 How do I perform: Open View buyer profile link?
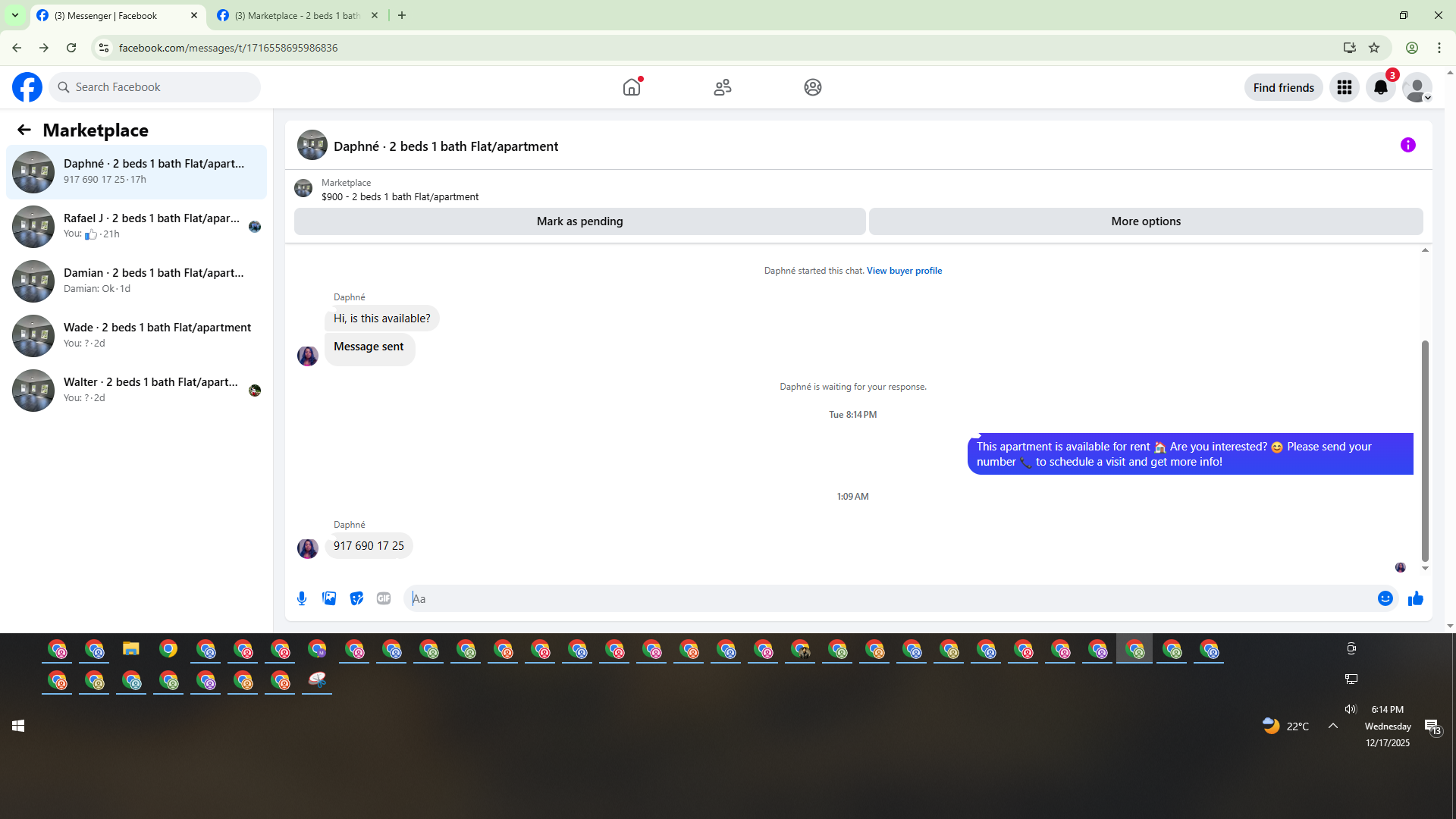[904, 271]
